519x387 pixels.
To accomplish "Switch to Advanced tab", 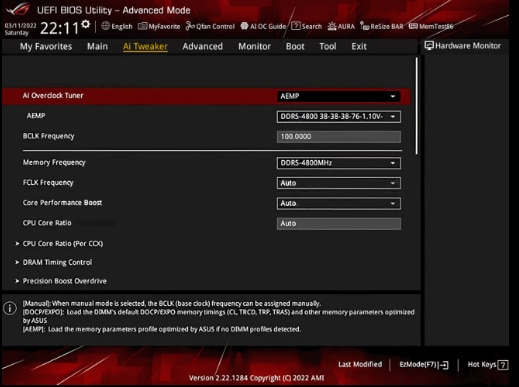I will pyautogui.click(x=203, y=46).
